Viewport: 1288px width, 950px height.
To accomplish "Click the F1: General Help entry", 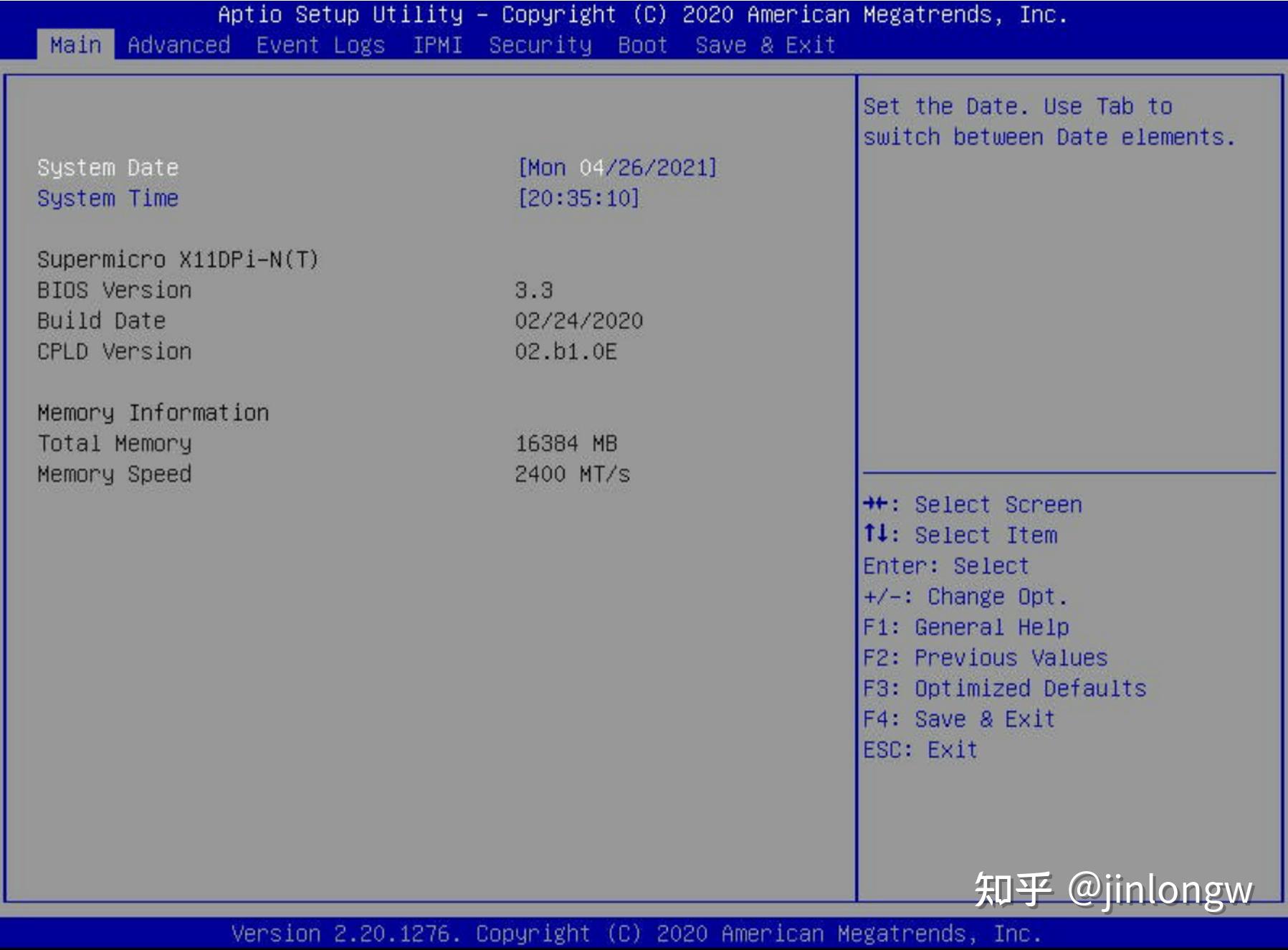I will pos(965,627).
